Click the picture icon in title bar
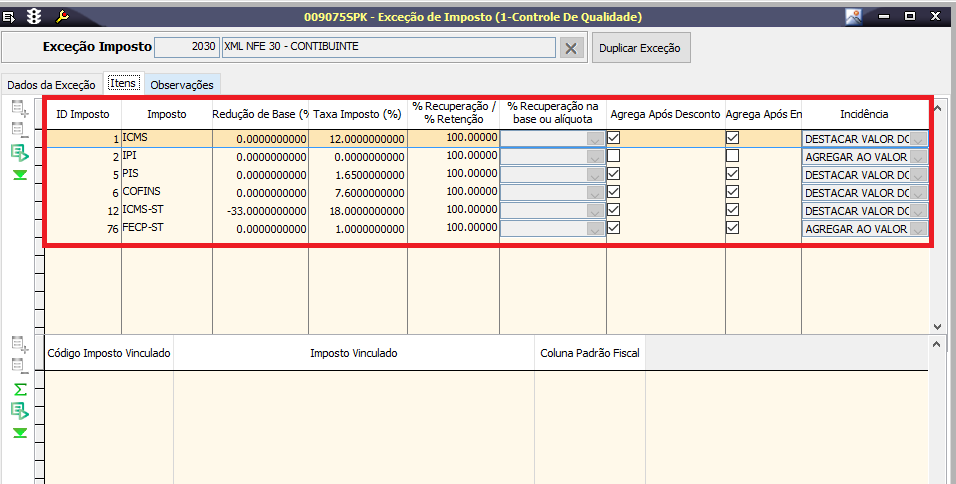The width and height of the screenshot is (956, 484). point(853,16)
